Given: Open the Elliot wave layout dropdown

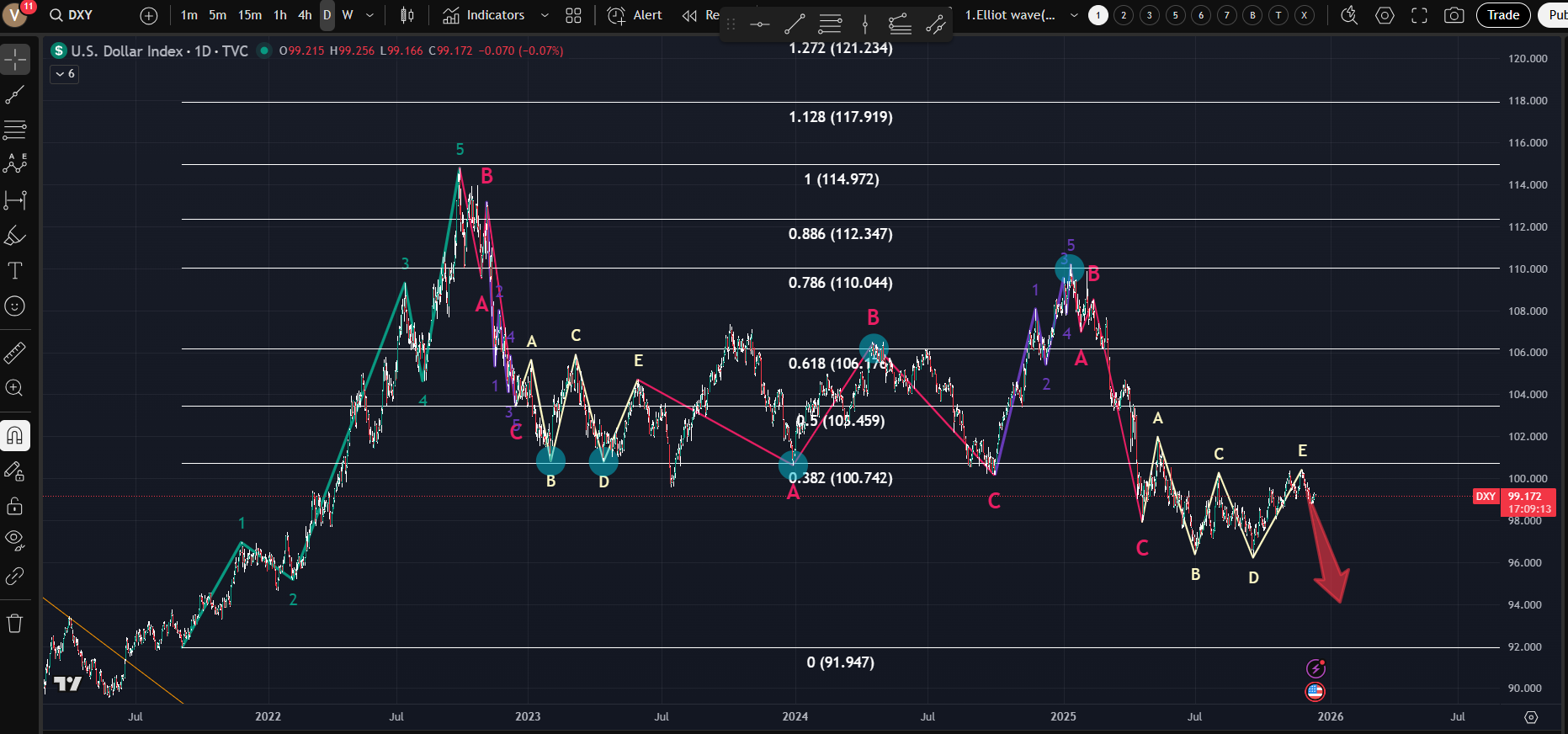Looking at the screenshot, I should (1074, 15).
